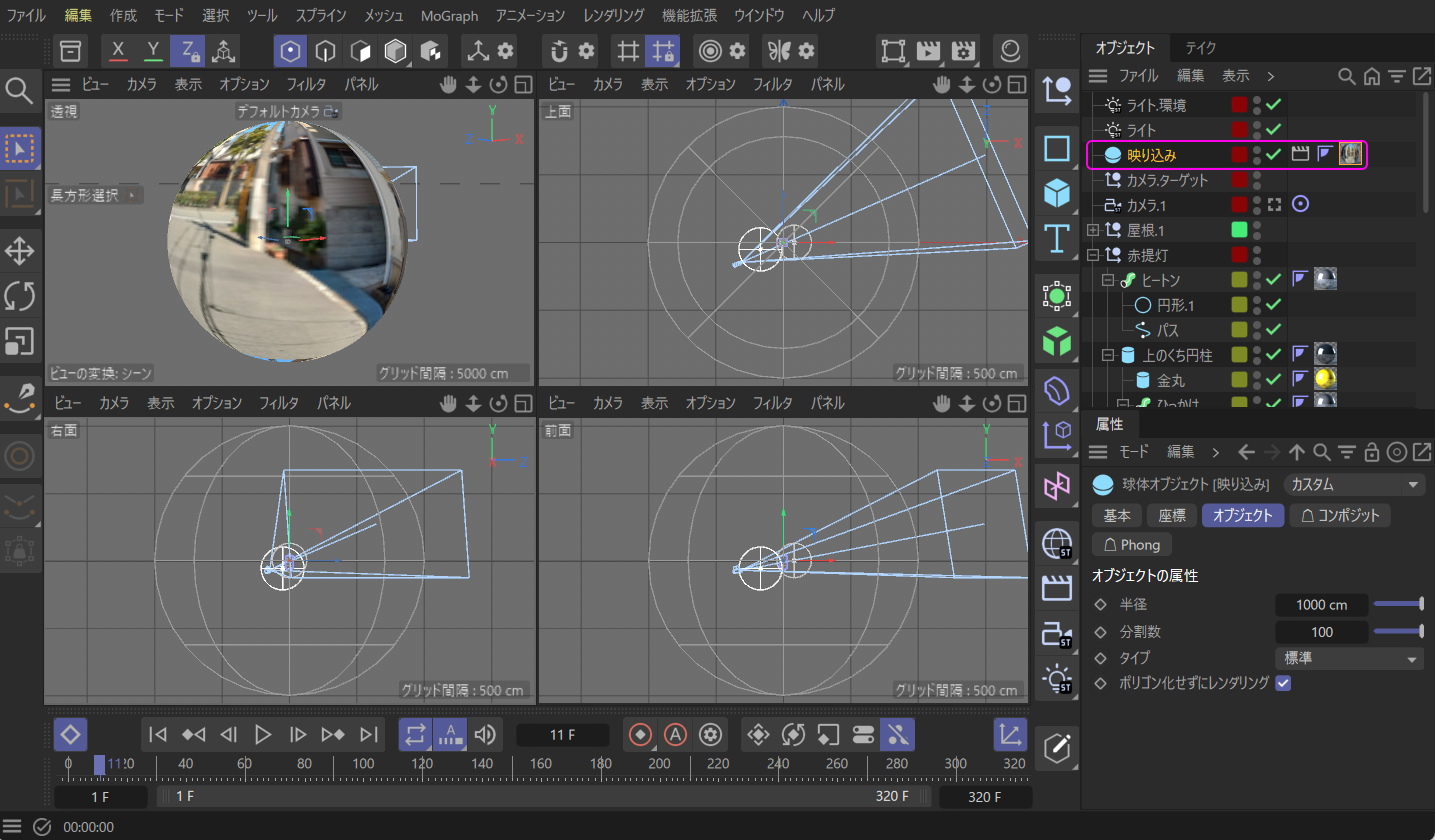This screenshot has width=1435, height=840.
Task: Click the 半径 slider
Action: point(1398,605)
